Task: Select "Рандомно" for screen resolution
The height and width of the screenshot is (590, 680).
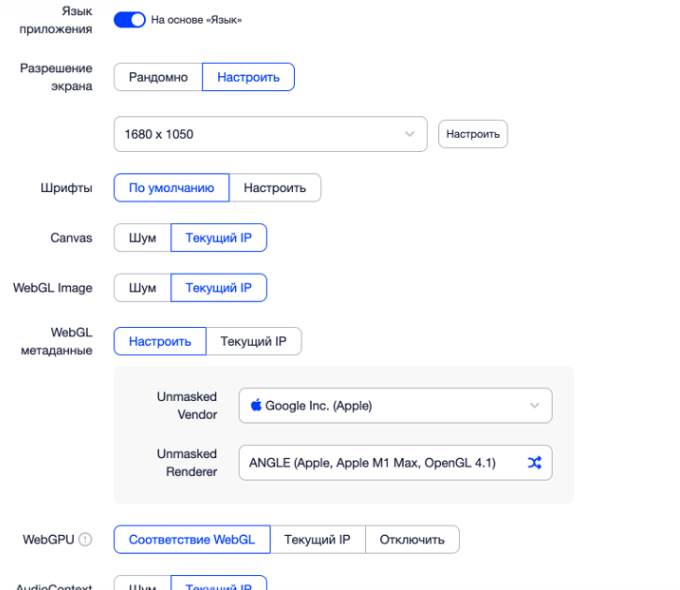Action: pos(158,77)
